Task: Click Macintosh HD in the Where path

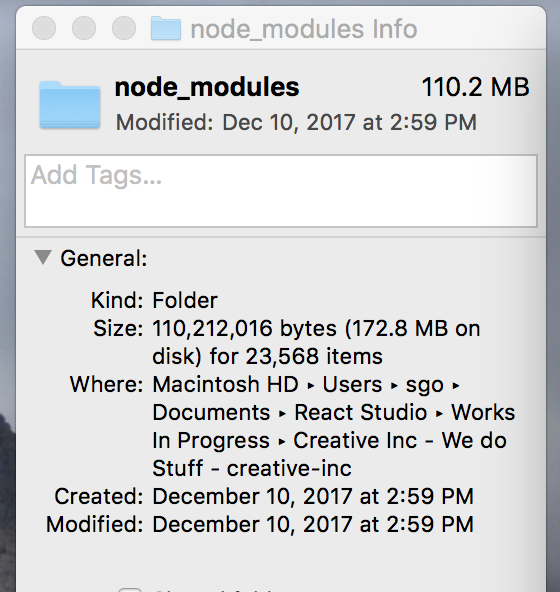Action: (x=225, y=385)
